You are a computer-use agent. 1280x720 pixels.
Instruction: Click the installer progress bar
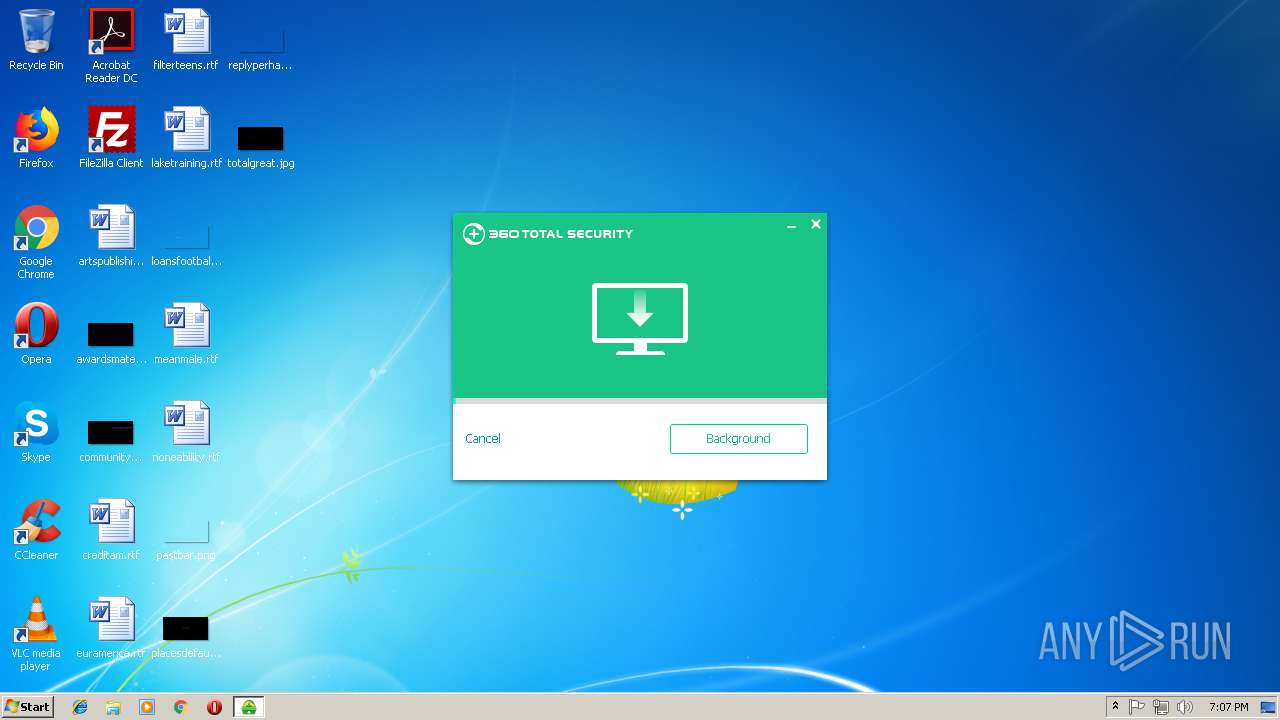[x=640, y=401]
